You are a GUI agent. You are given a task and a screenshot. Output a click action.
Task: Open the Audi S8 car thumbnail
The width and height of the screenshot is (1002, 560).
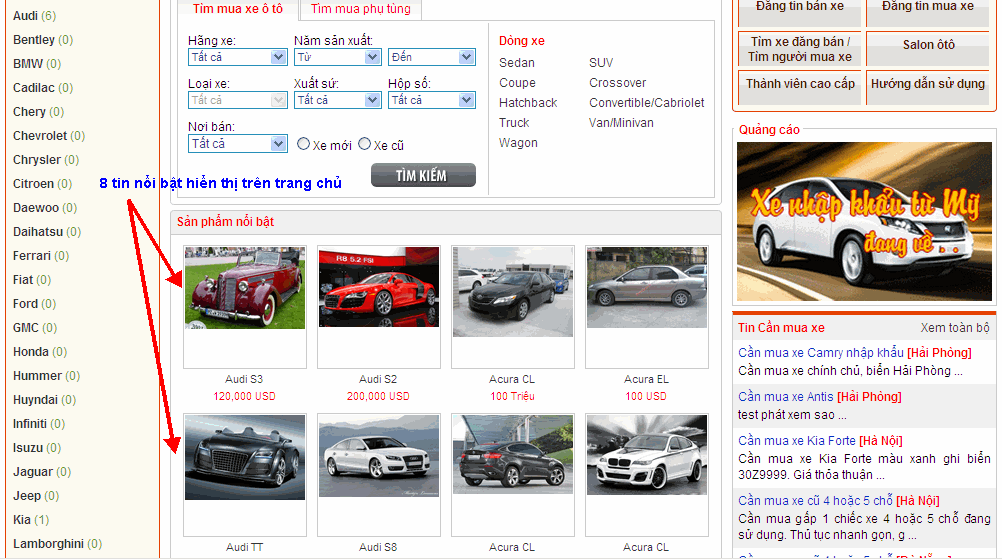pos(379,456)
